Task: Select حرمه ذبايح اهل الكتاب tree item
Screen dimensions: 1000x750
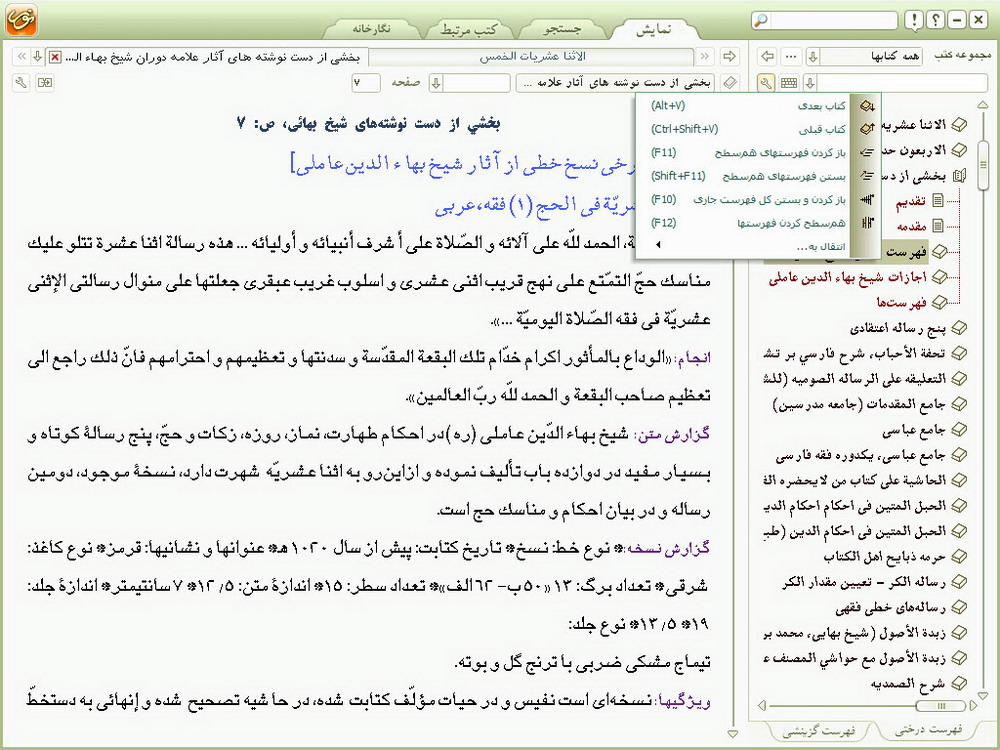Action: click(x=884, y=557)
